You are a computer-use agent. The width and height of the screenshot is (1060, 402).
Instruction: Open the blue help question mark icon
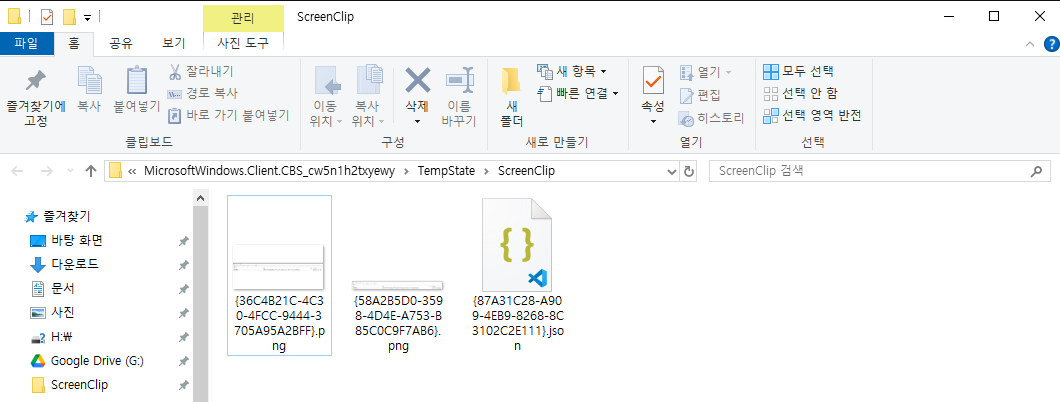coord(1051,45)
